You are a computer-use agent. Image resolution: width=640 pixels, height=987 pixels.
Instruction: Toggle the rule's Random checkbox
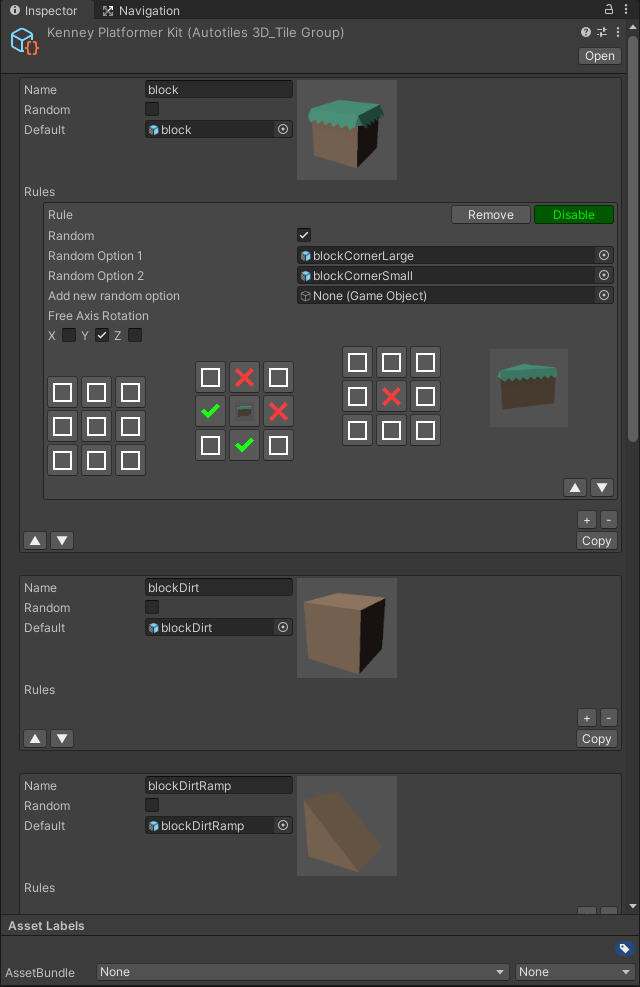click(x=304, y=235)
